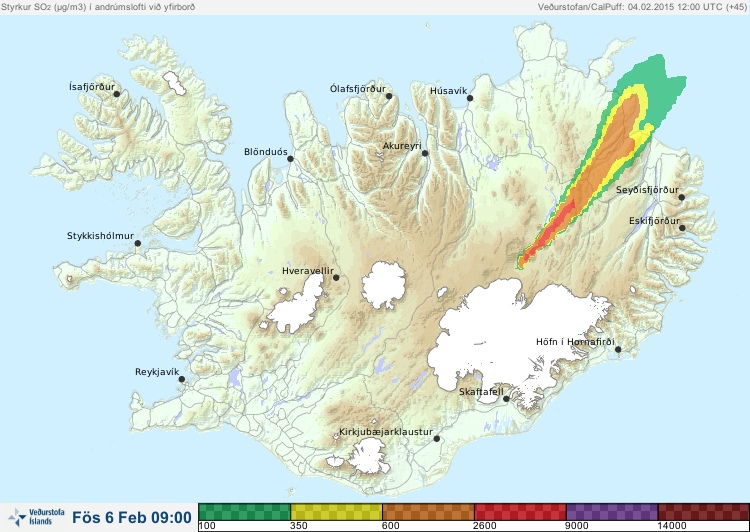Image resolution: width=750 pixels, height=532 pixels.
Task: Select the red 2600 legend swatch
Action: [x=520, y=512]
